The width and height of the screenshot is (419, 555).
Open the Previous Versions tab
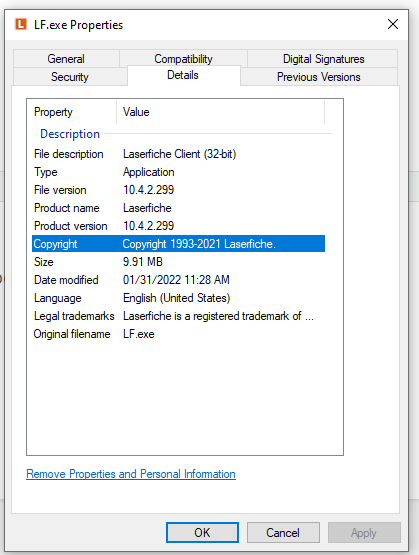(x=318, y=76)
